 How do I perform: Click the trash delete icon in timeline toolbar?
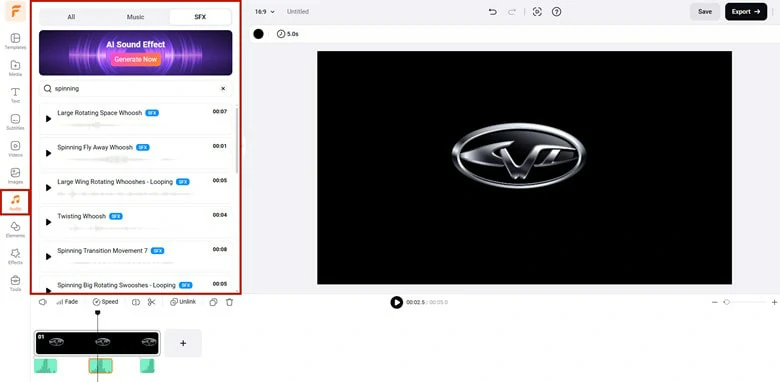[229, 302]
